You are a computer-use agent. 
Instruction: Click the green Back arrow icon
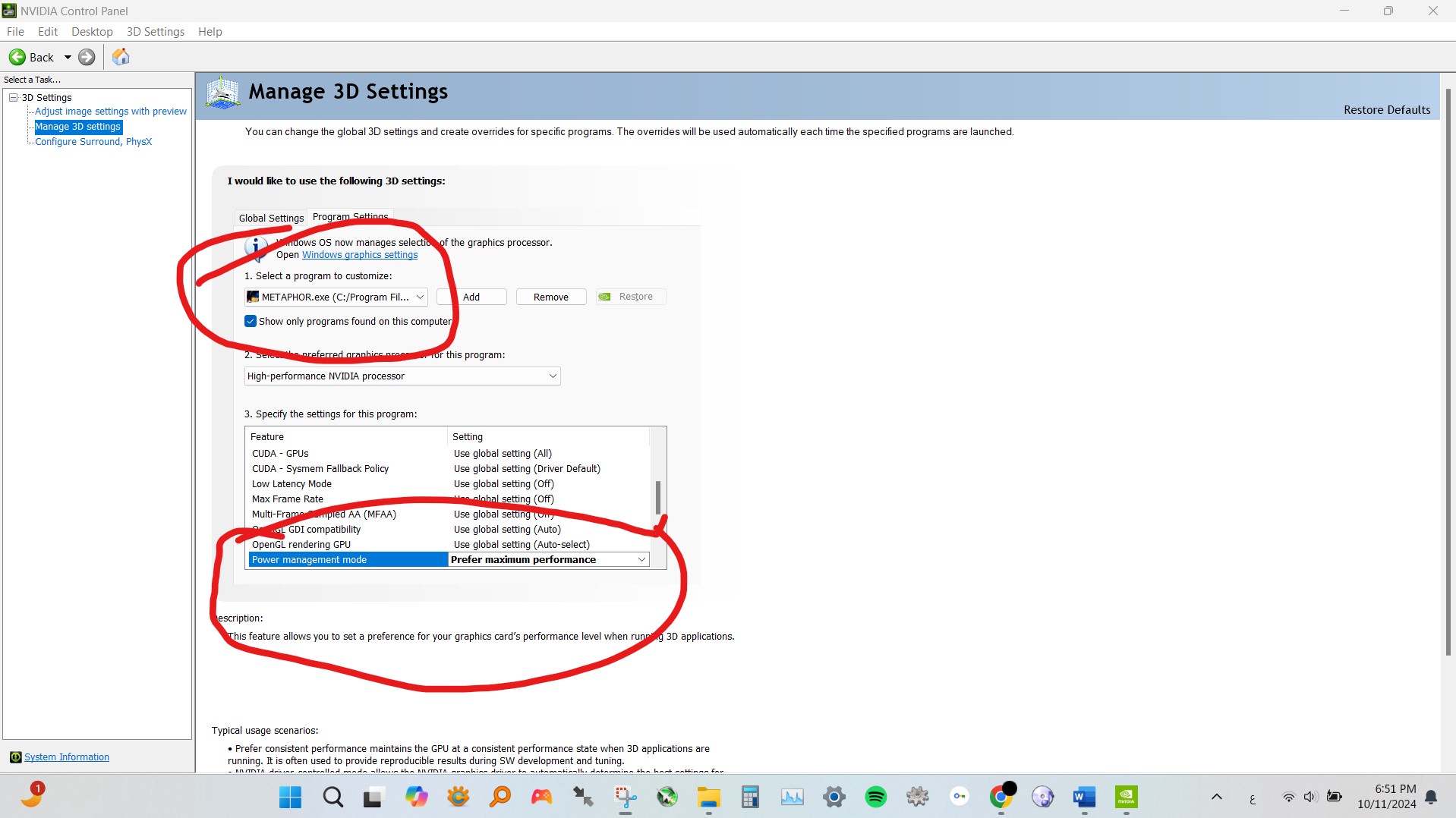pyautogui.click(x=17, y=57)
